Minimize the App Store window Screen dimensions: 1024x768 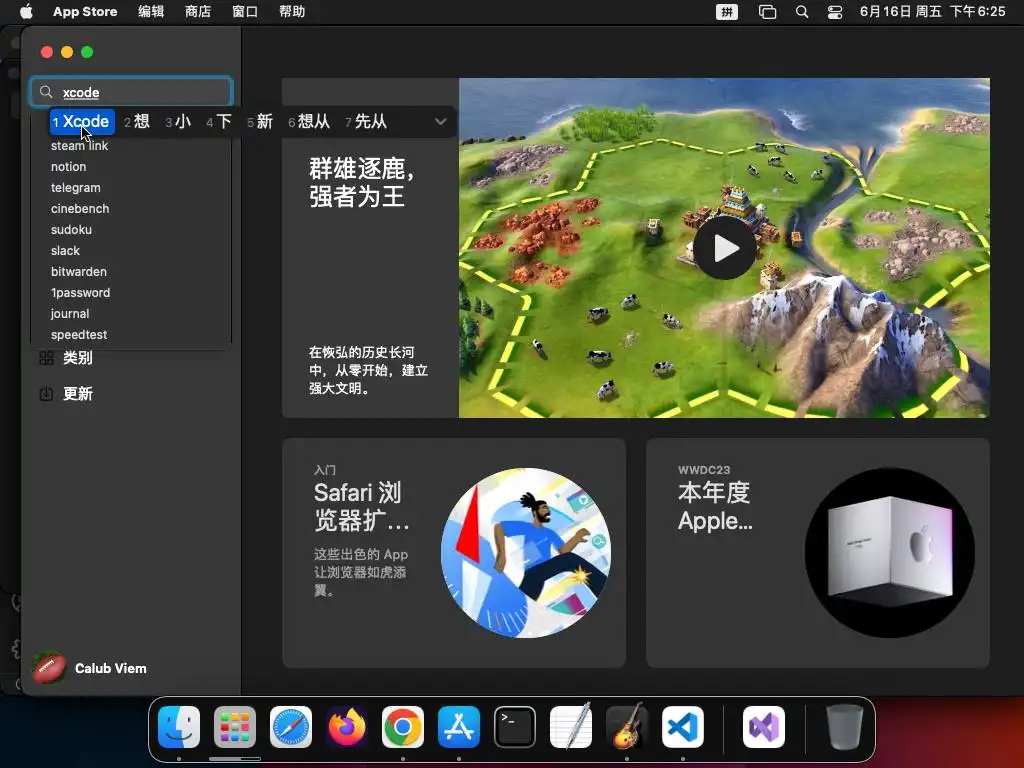tap(67, 52)
